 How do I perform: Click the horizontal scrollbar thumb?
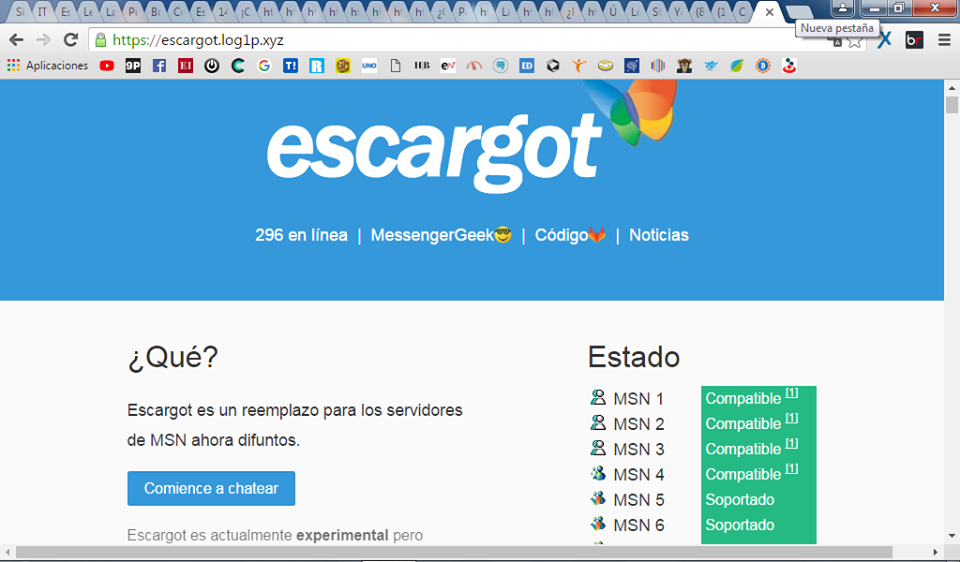pyautogui.click(x=454, y=552)
